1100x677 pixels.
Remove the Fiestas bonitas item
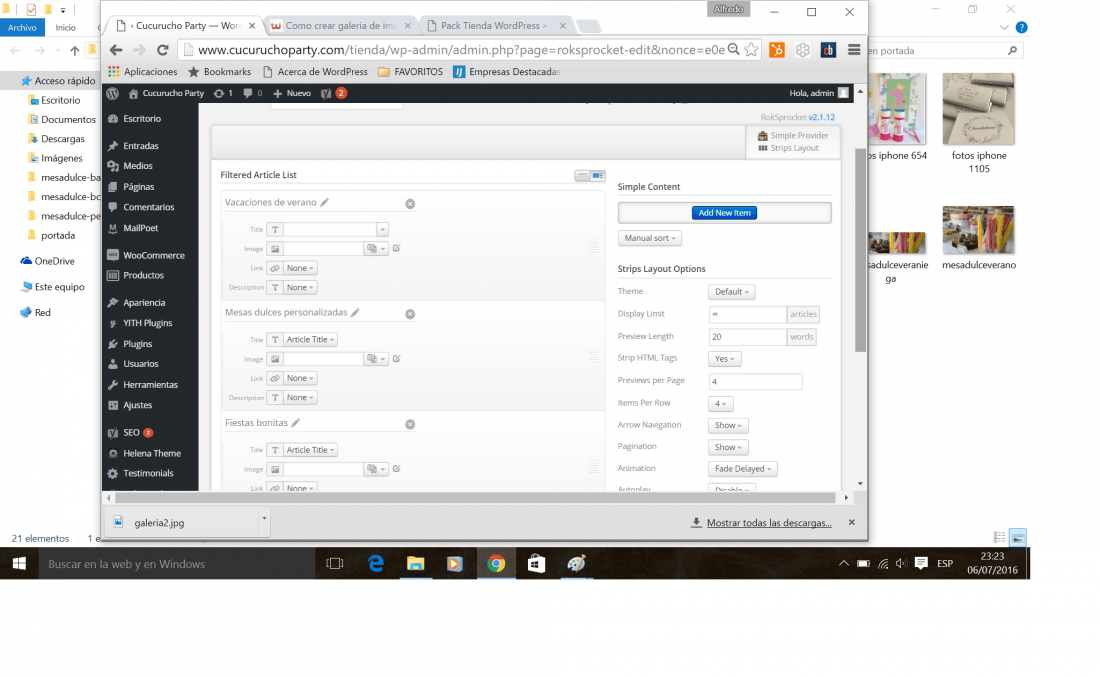click(410, 424)
